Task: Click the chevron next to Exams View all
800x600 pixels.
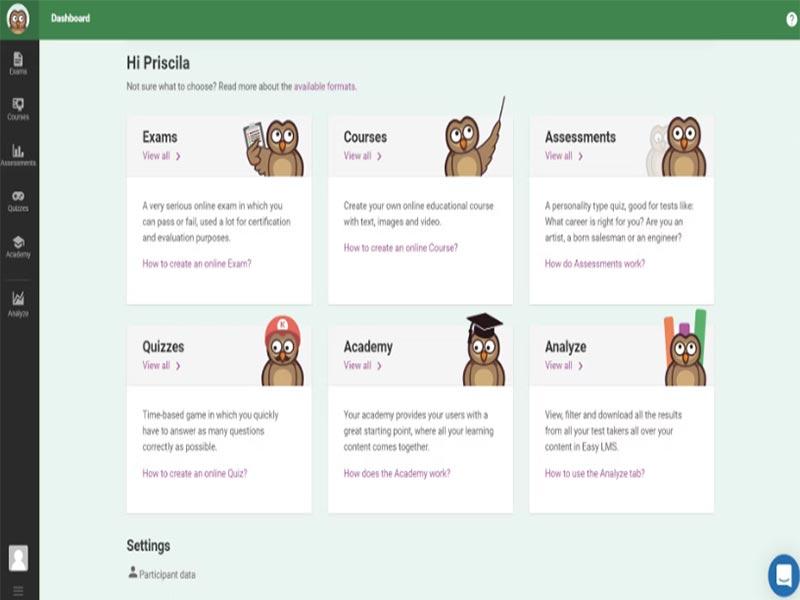Action: click(x=178, y=156)
